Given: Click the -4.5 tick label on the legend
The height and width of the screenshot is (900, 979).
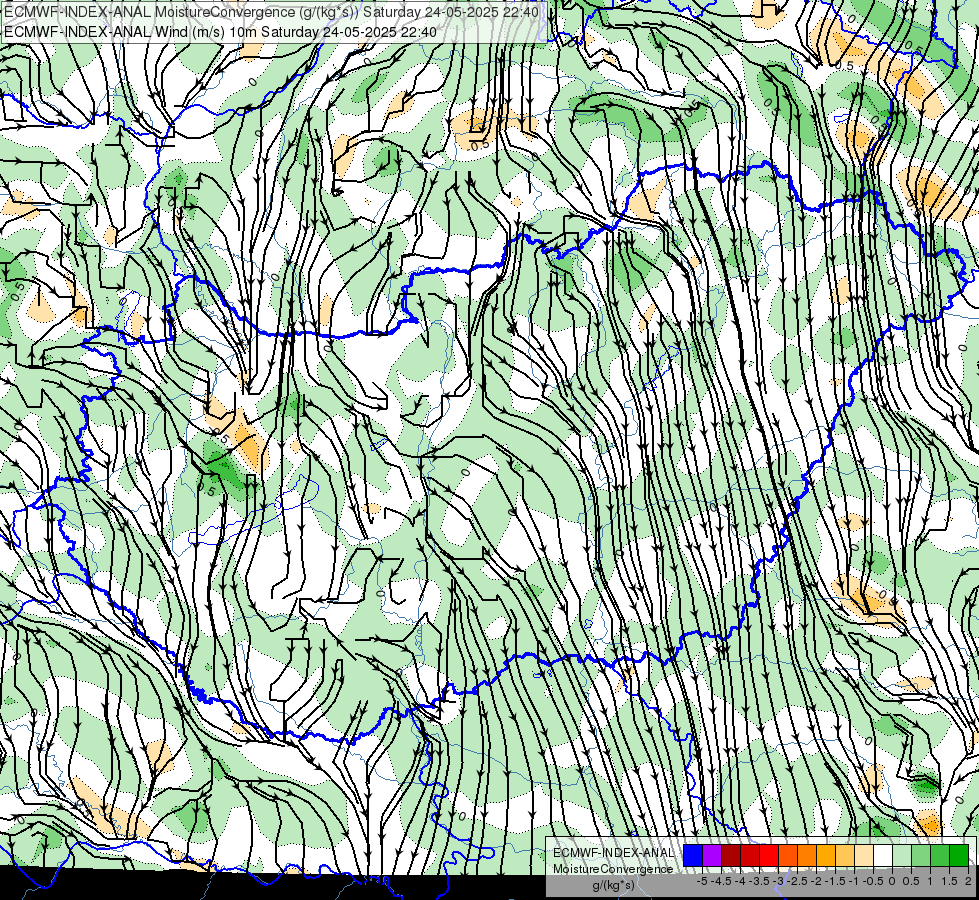Looking at the screenshot, I should 721,881.
